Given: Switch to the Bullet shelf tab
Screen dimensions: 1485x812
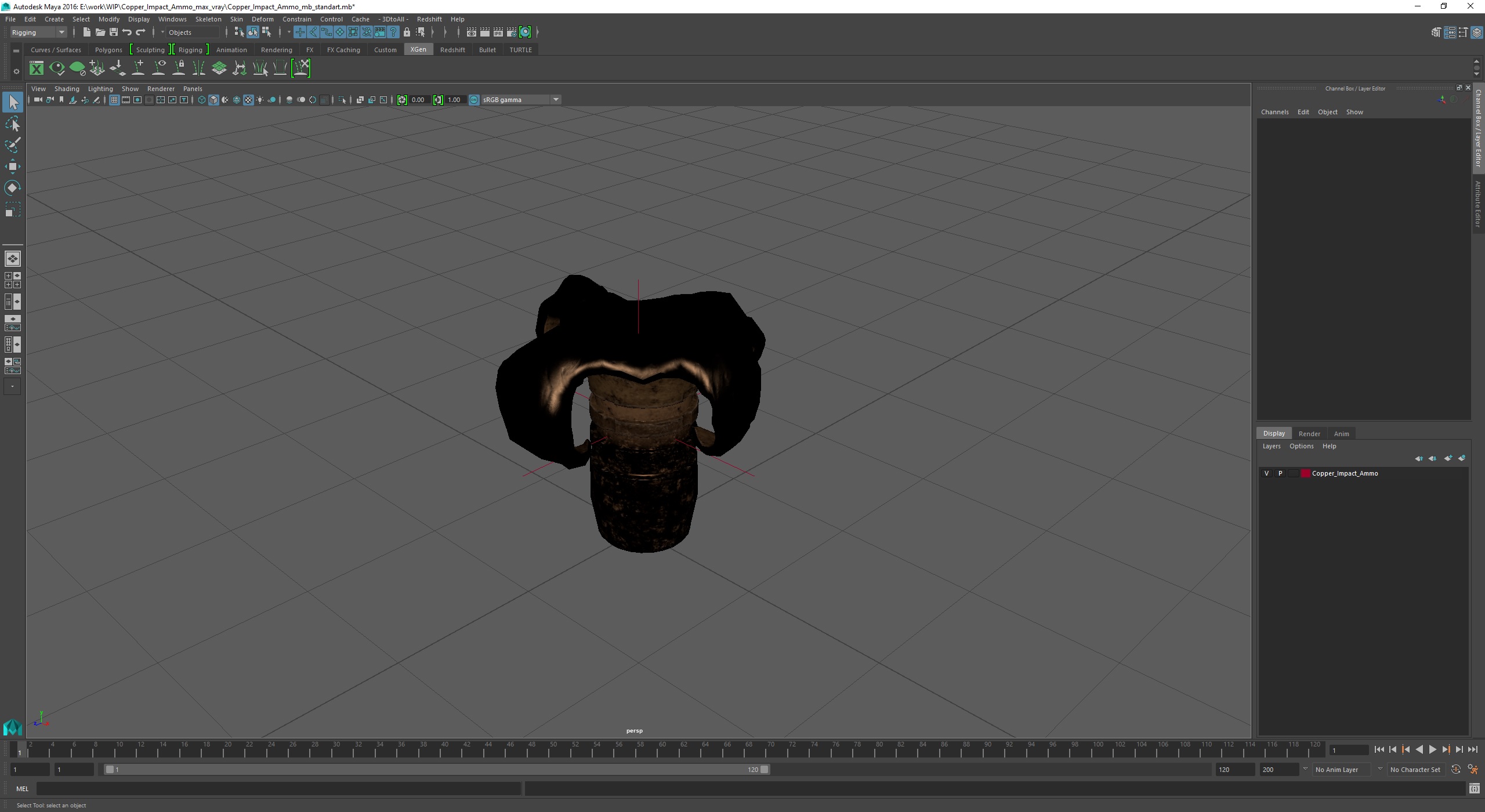Looking at the screenshot, I should click(x=487, y=50).
